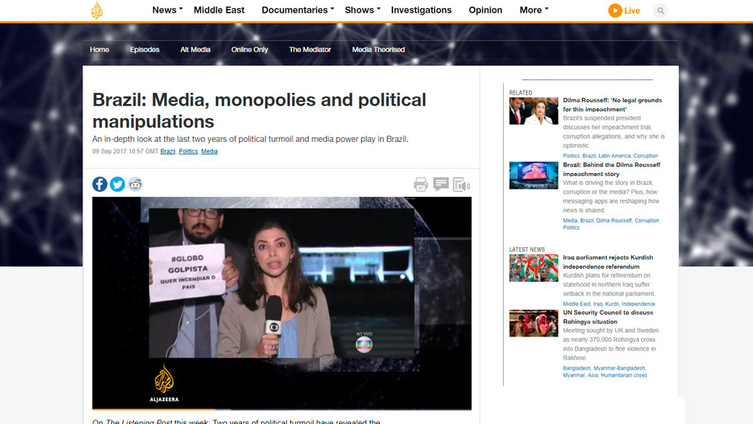
Task: Click the Live text link
Action: tap(632, 11)
